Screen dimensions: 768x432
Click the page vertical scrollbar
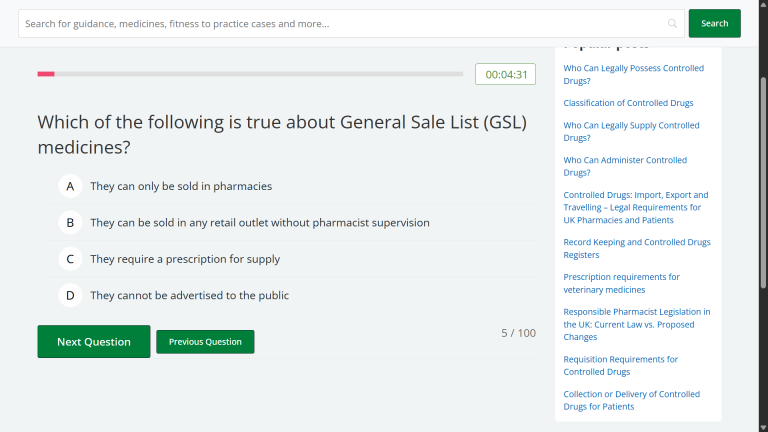763,200
